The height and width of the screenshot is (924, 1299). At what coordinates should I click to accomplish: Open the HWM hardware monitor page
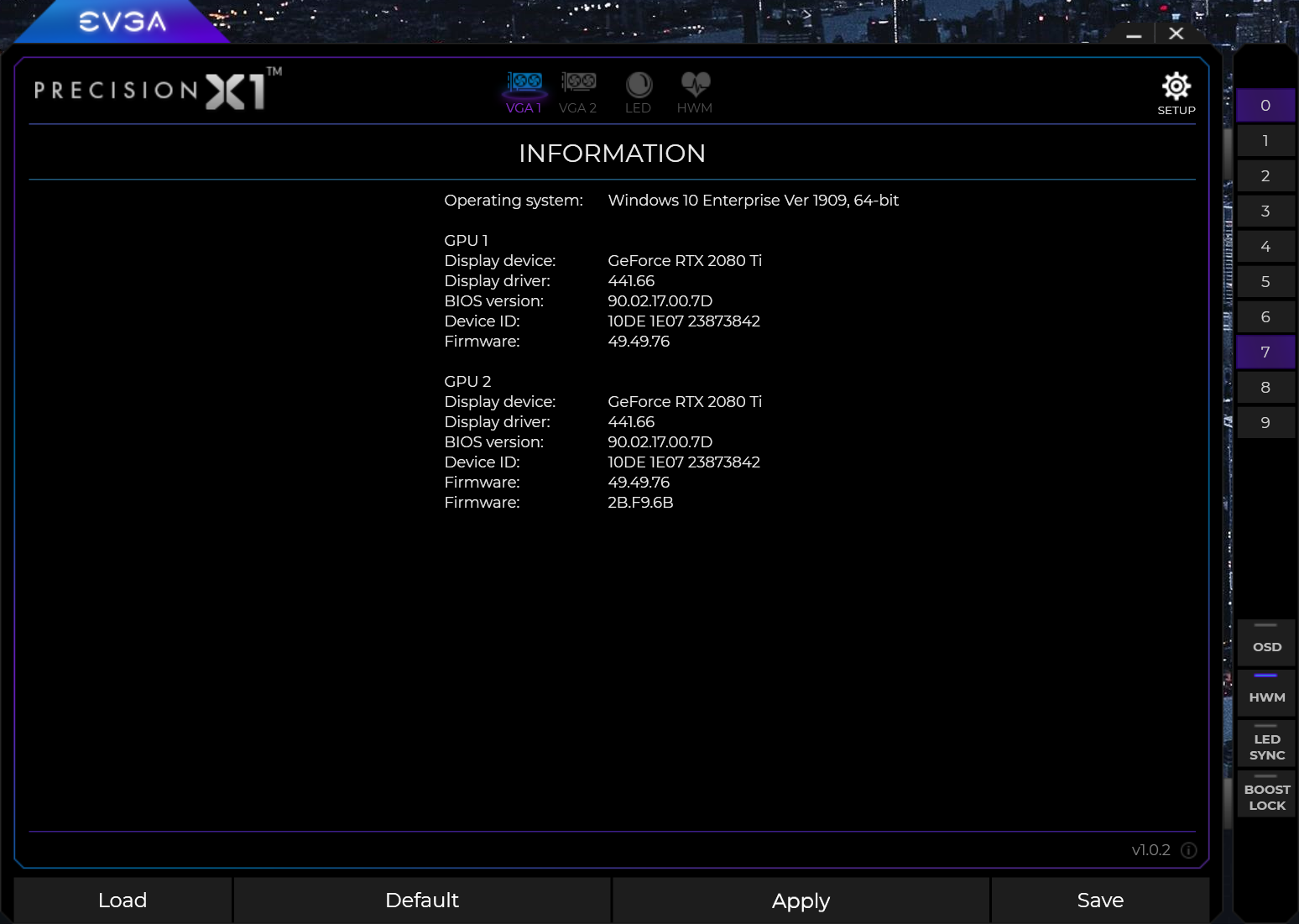coord(695,92)
